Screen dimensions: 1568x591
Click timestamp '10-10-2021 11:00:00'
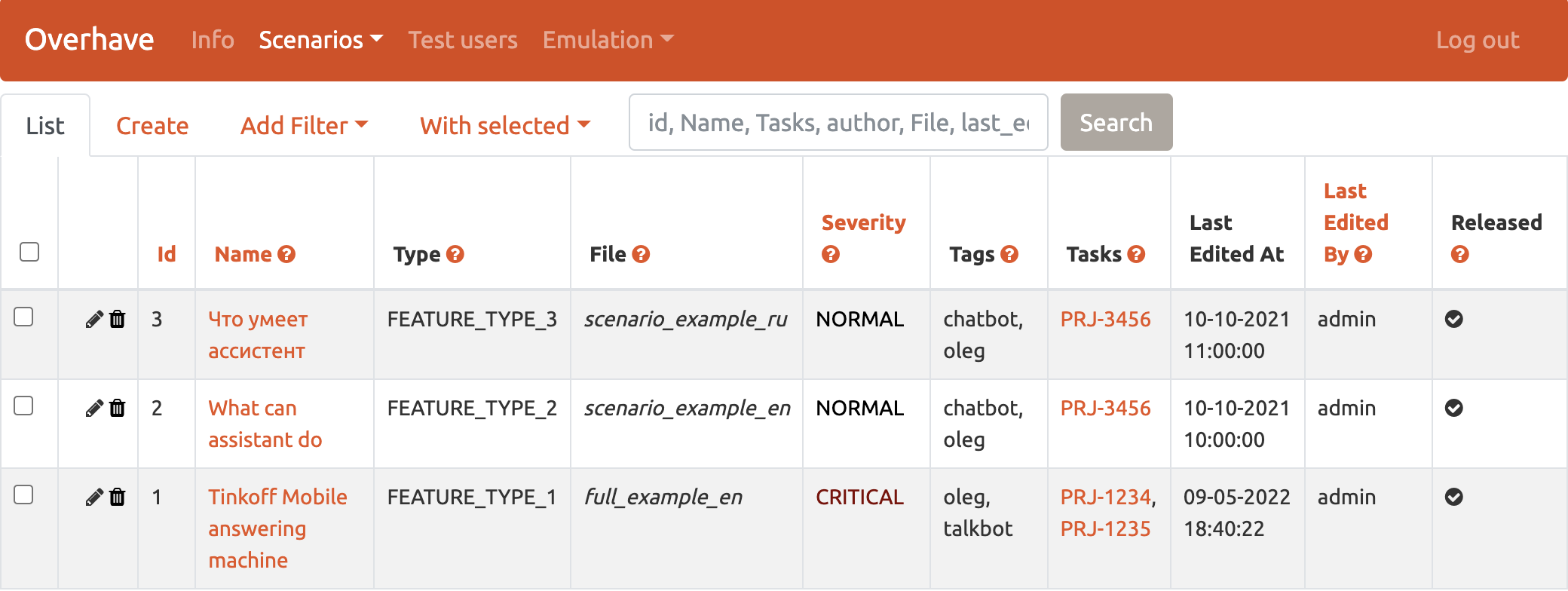pyautogui.click(x=1236, y=335)
